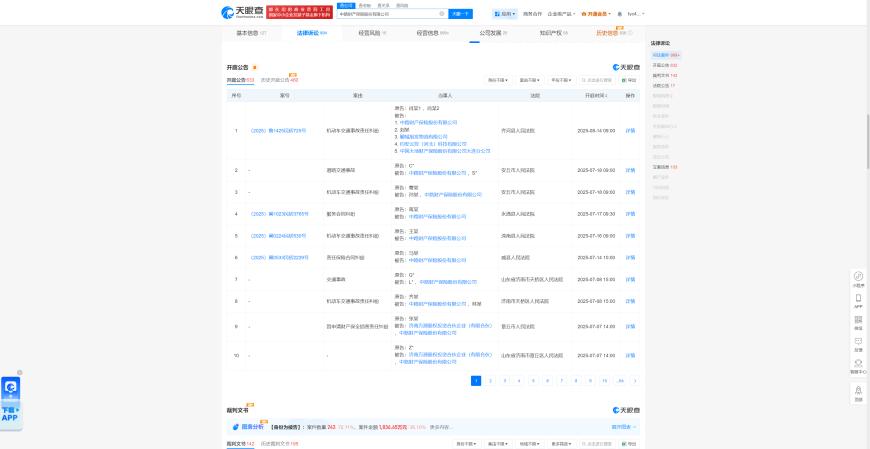The image size is (870, 449).
Task: Go to page 2 in the pagination
Action: click(490, 381)
